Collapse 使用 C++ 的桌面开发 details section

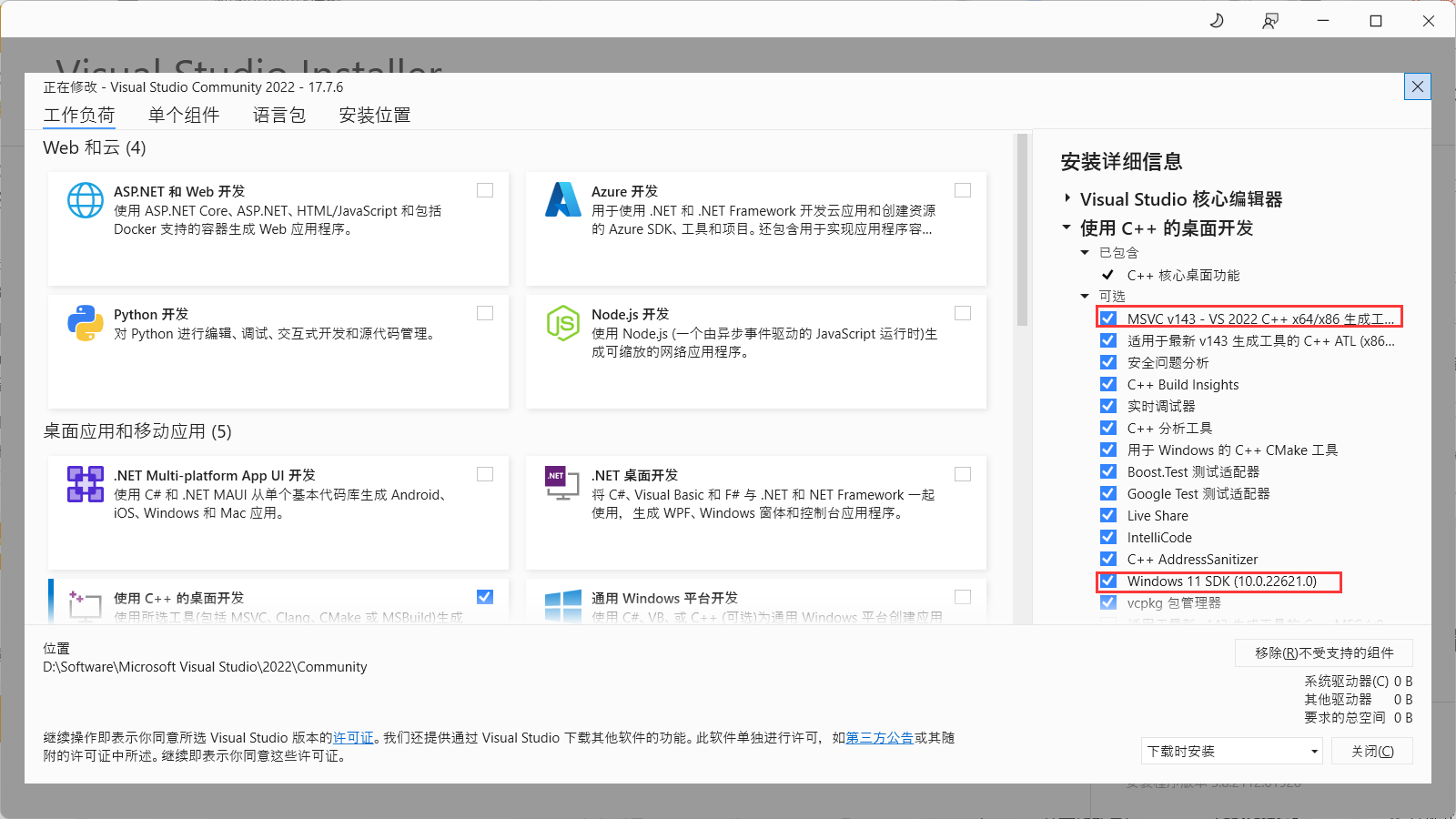pyautogui.click(x=1067, y=227)
